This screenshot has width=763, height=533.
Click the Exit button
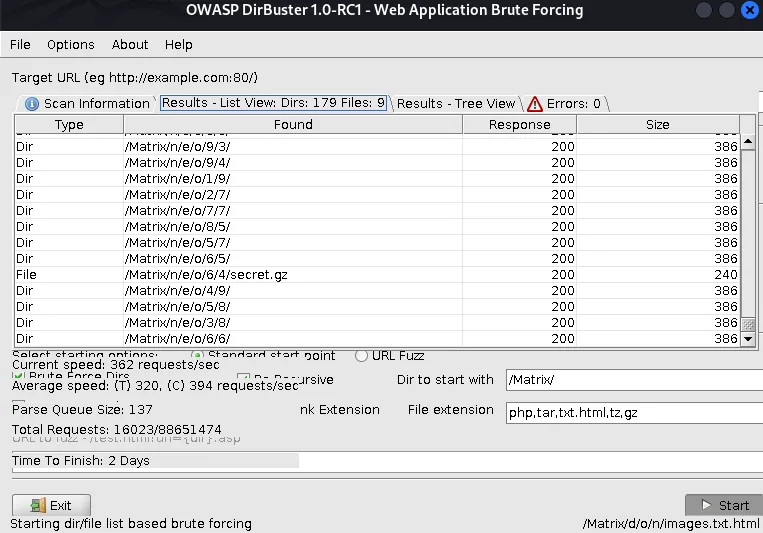click(51, 505)
